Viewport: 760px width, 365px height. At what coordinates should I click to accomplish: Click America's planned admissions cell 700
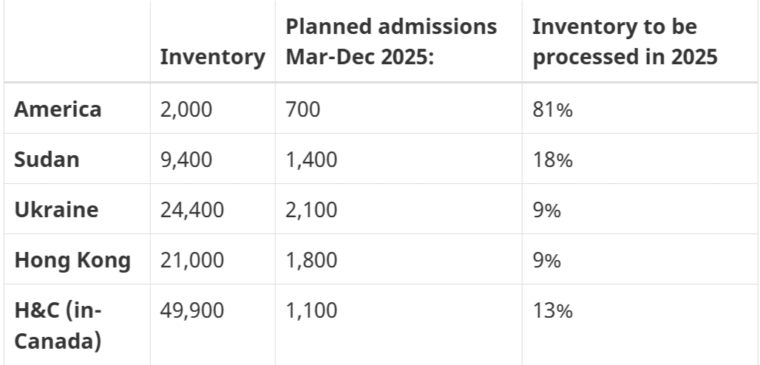point(303,110)
